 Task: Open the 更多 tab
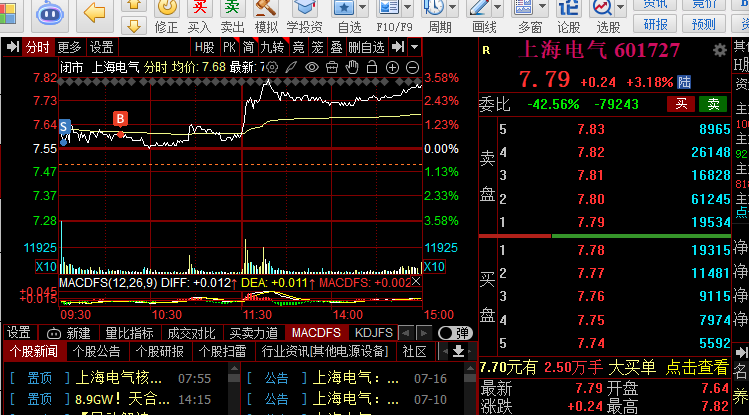(x=69, y=47)
